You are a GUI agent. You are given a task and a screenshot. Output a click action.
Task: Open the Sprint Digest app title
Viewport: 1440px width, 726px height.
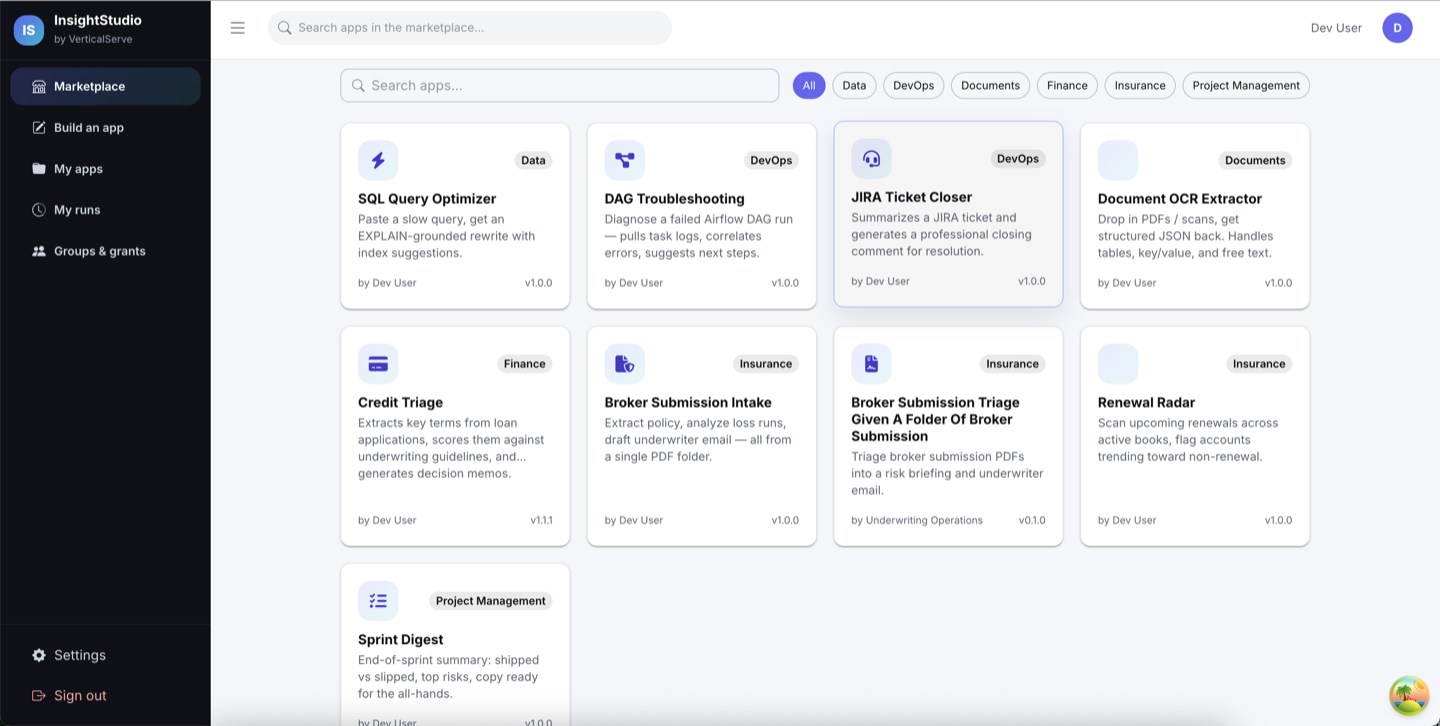[x=400, y=640]
